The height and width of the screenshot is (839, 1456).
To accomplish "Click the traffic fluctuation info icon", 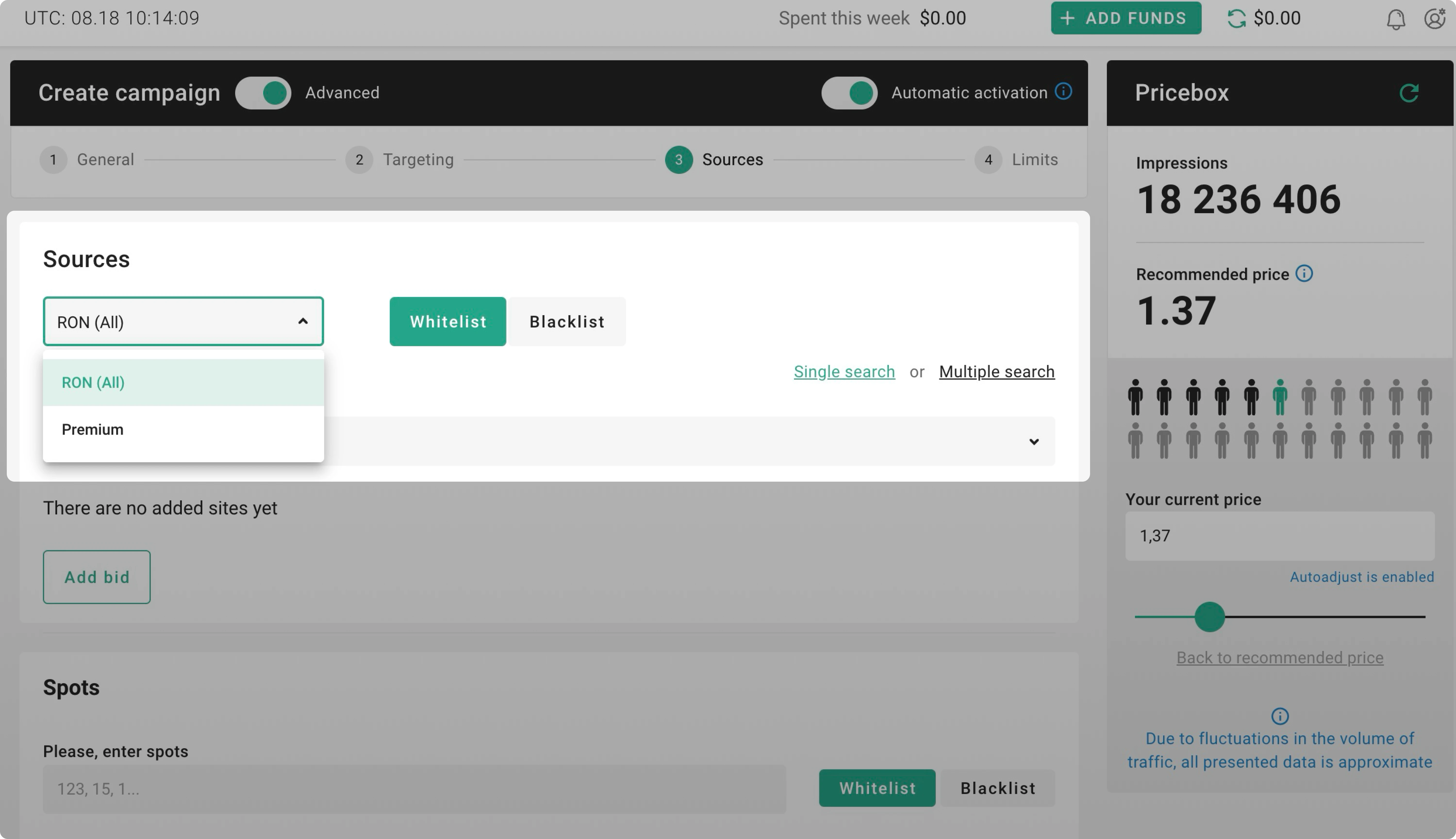I will [1280, 716].
